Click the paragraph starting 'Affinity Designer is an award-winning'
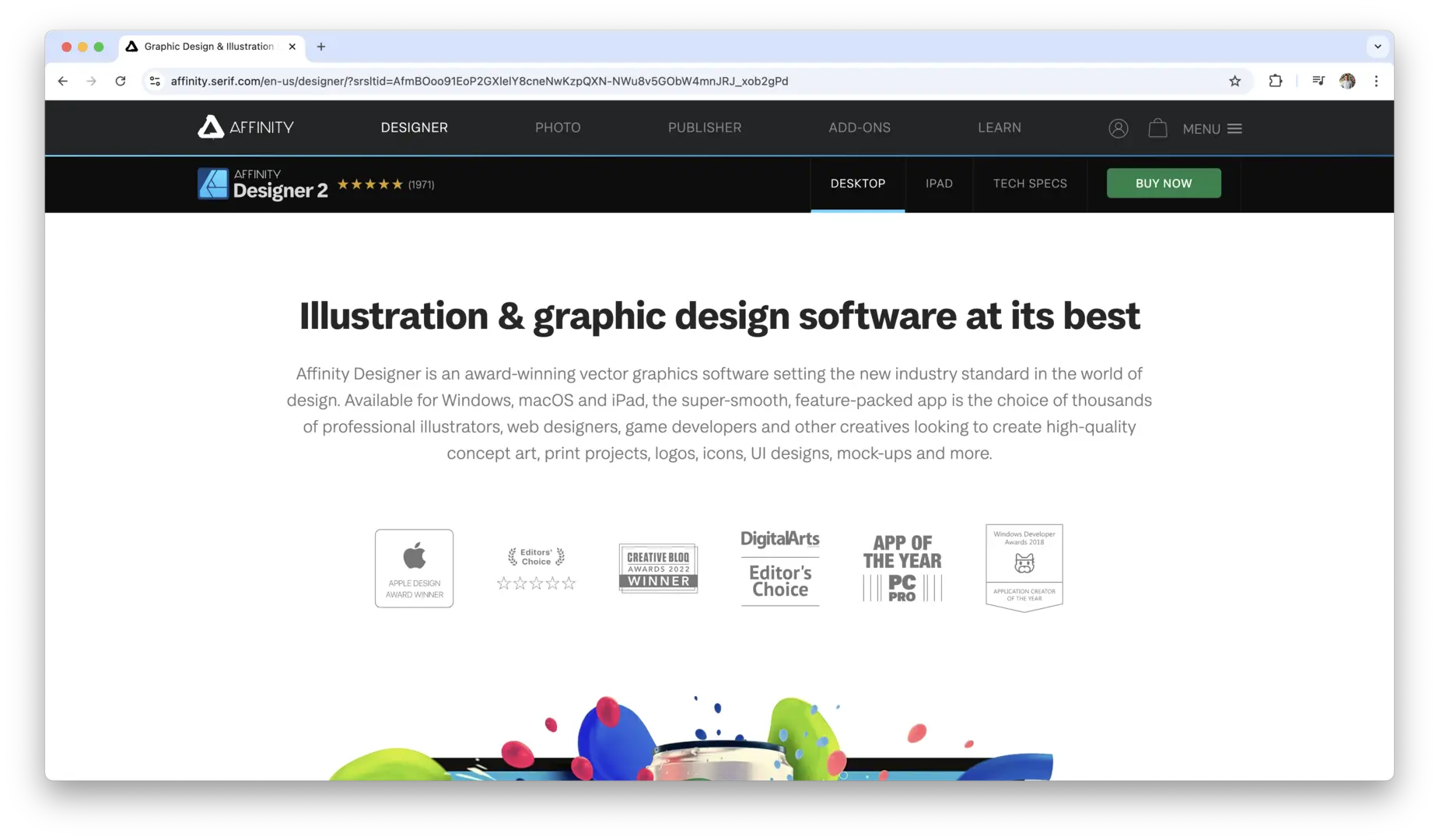The width and height of the screenshot is (1439, 840). (x=719, y=413)
